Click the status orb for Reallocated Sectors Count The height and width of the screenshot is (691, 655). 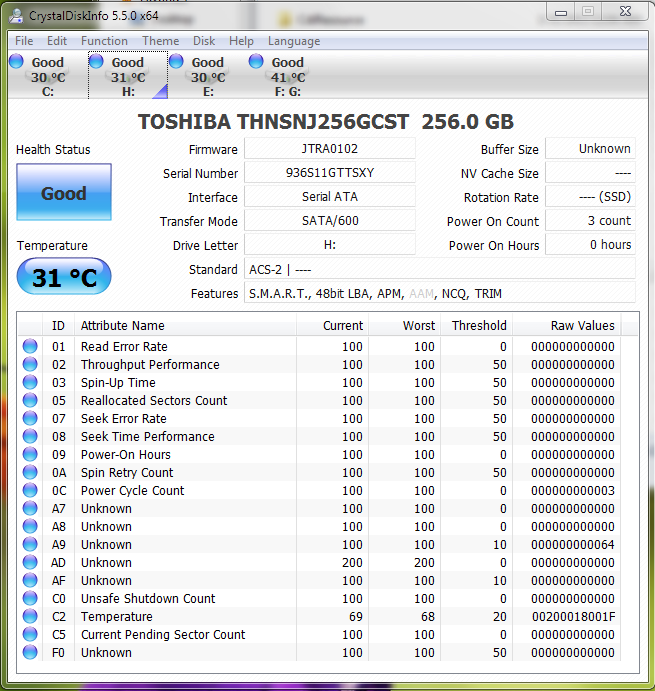tap(30, 401)
